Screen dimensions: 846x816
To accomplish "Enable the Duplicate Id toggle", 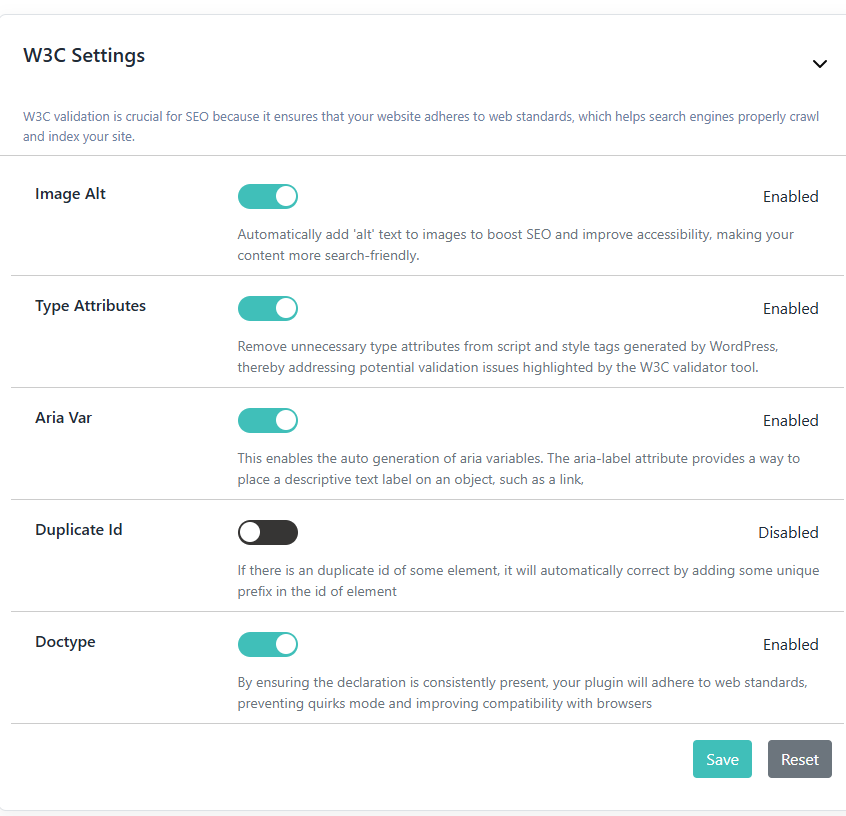I will point(268,533).
